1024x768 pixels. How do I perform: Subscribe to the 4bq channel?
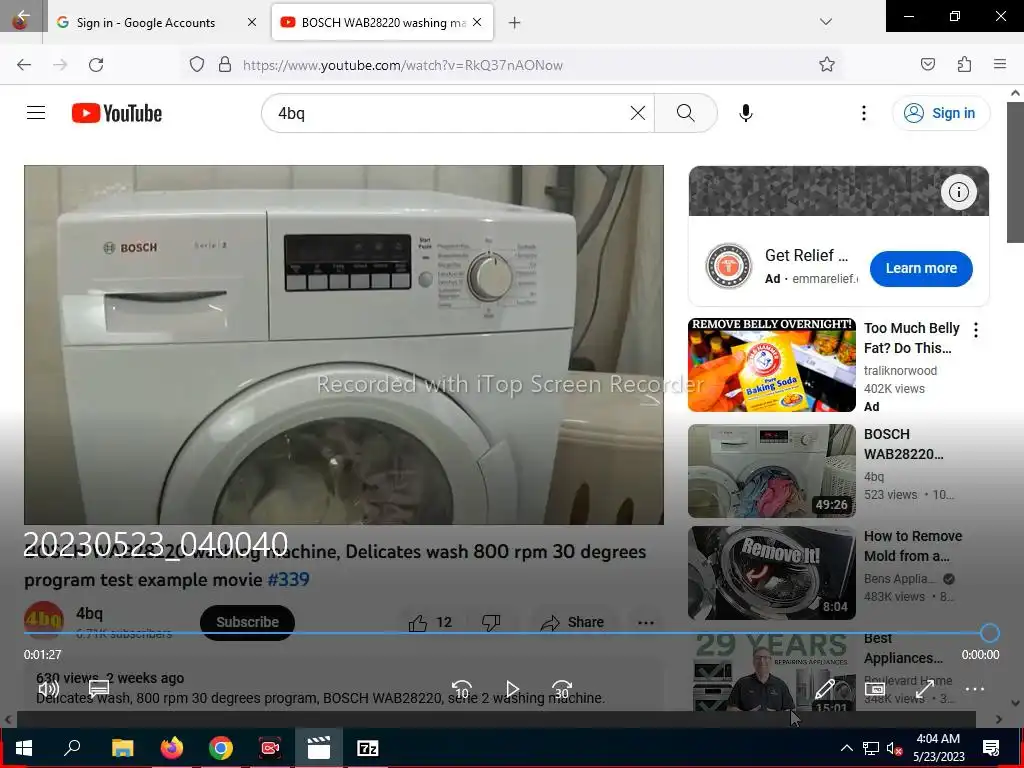click(x=247, y=622)
